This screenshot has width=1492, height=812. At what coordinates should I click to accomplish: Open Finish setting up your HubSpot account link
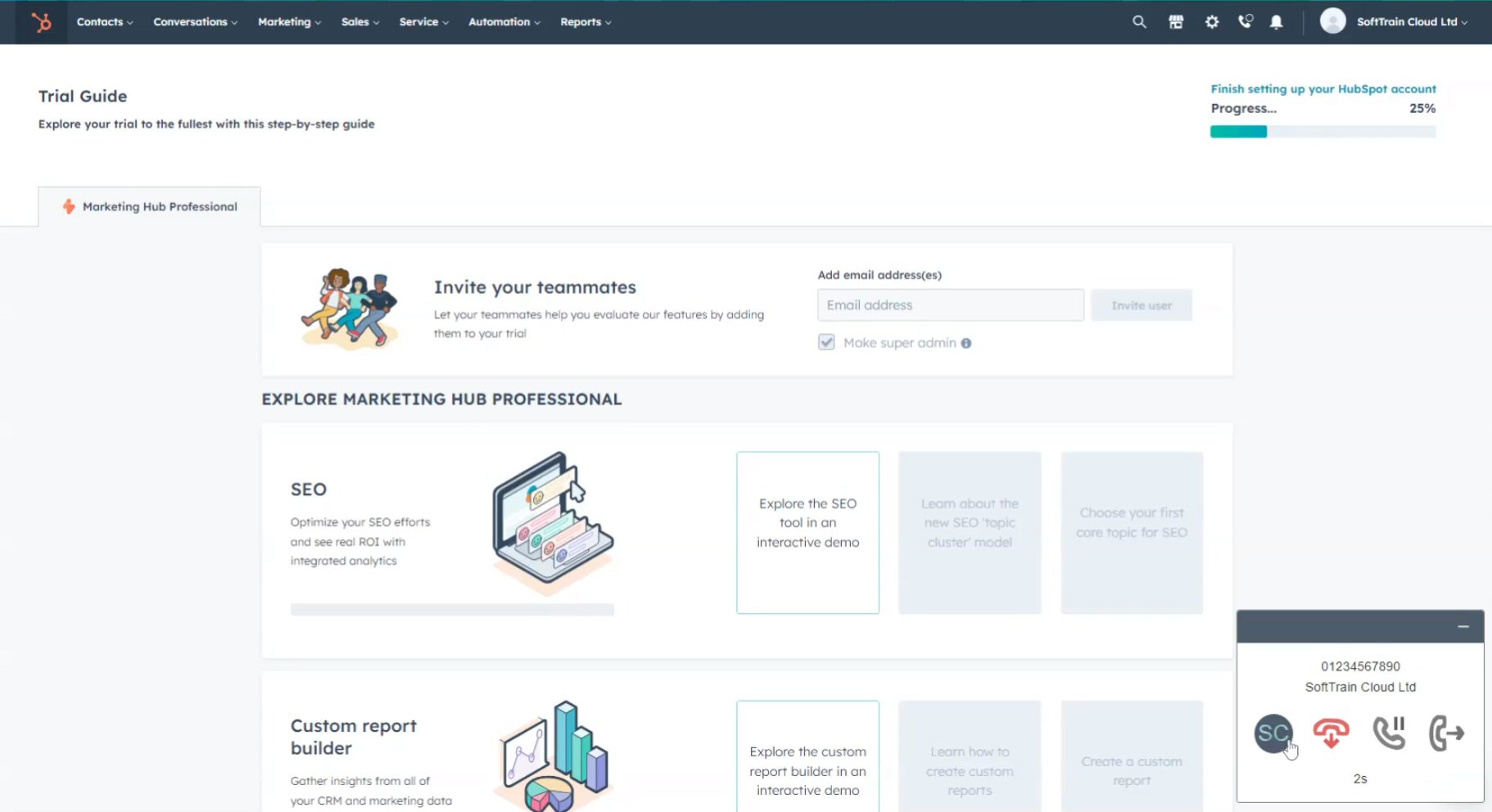(1323, 88)
